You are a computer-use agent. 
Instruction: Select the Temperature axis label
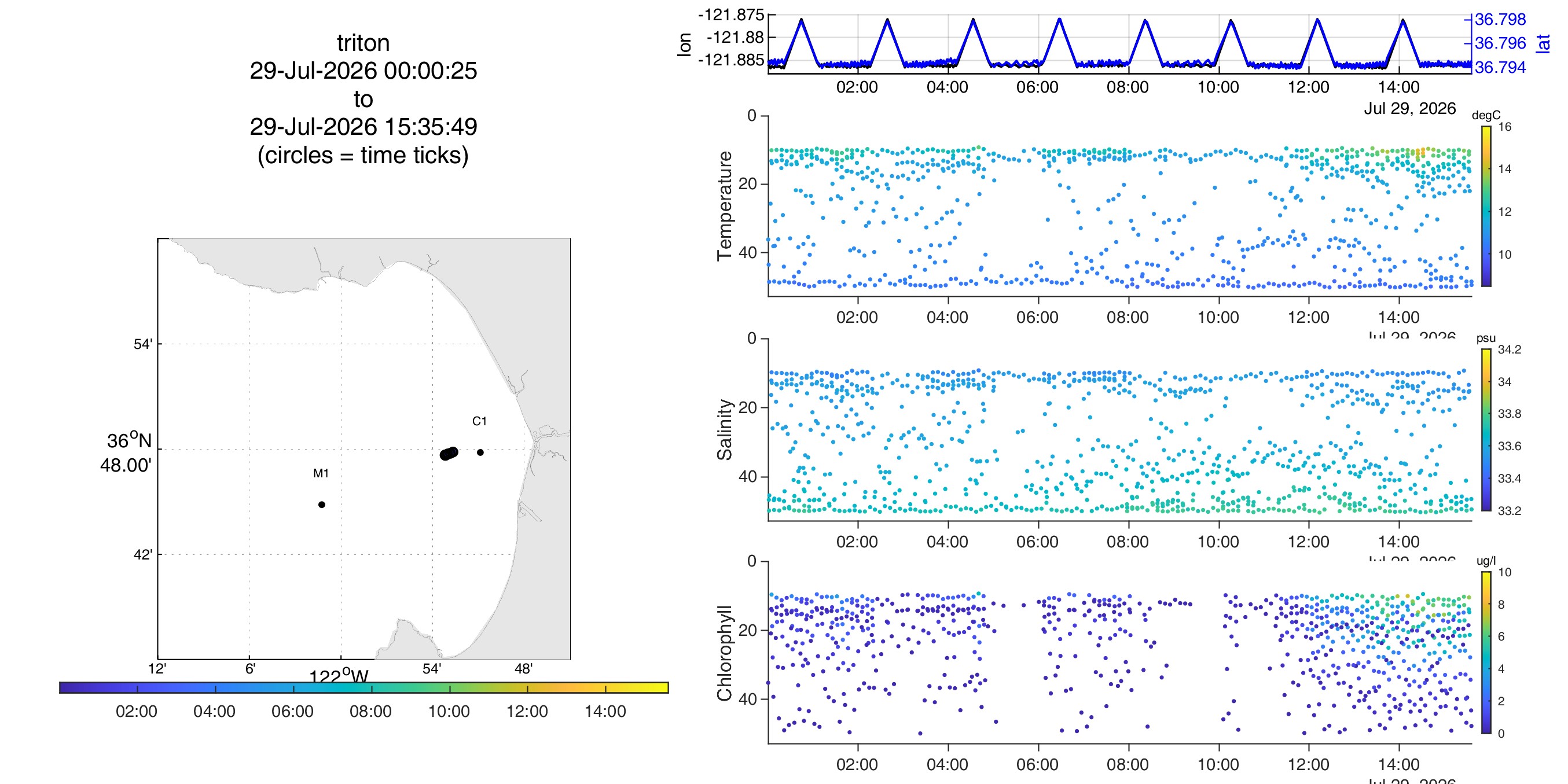[724, 206]
